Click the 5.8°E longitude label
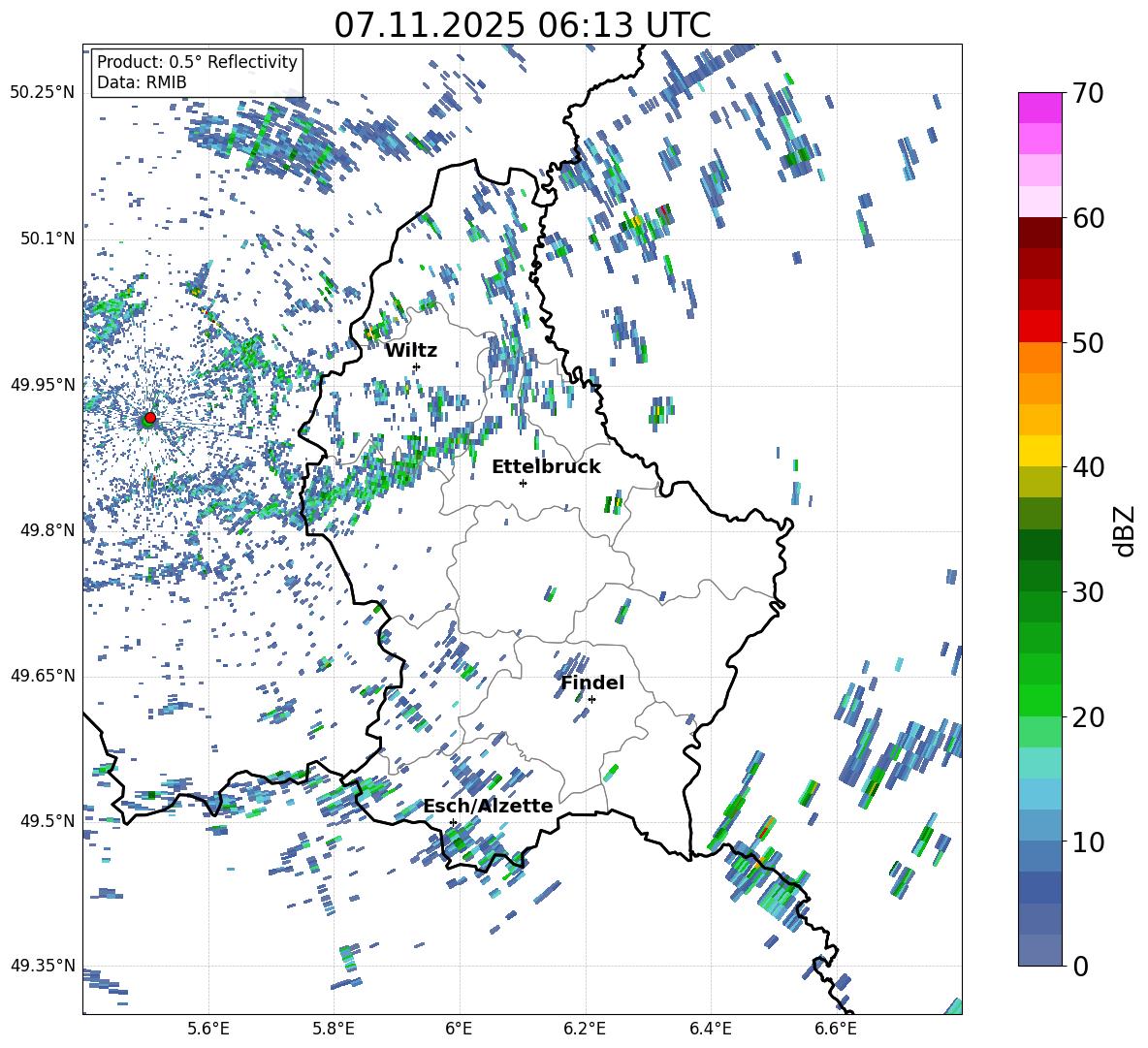Screen dimensions: 1148x1048 [x=334, y=1029]
